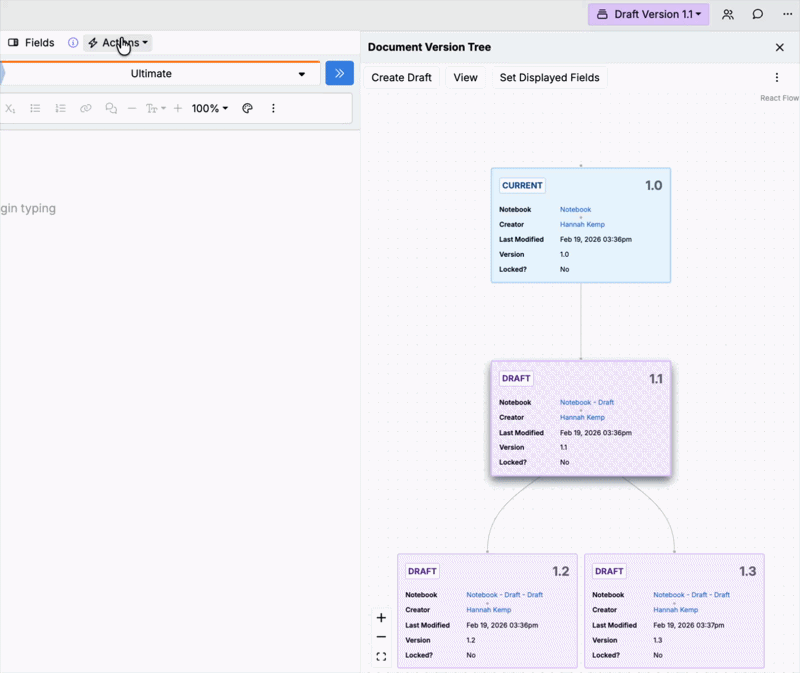The height and width of the screenshot is (673, 800).
Task: Open the View menu in version tree
Action: pyautogui.click(x=465, y=78)
